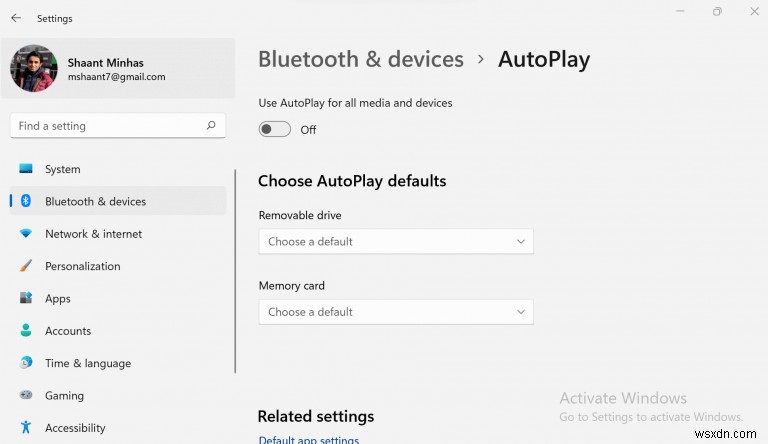Open the Personalization settings section
The height and width of the screenshot is (444, 768).
pyautogui.click(x=82, y=266)
